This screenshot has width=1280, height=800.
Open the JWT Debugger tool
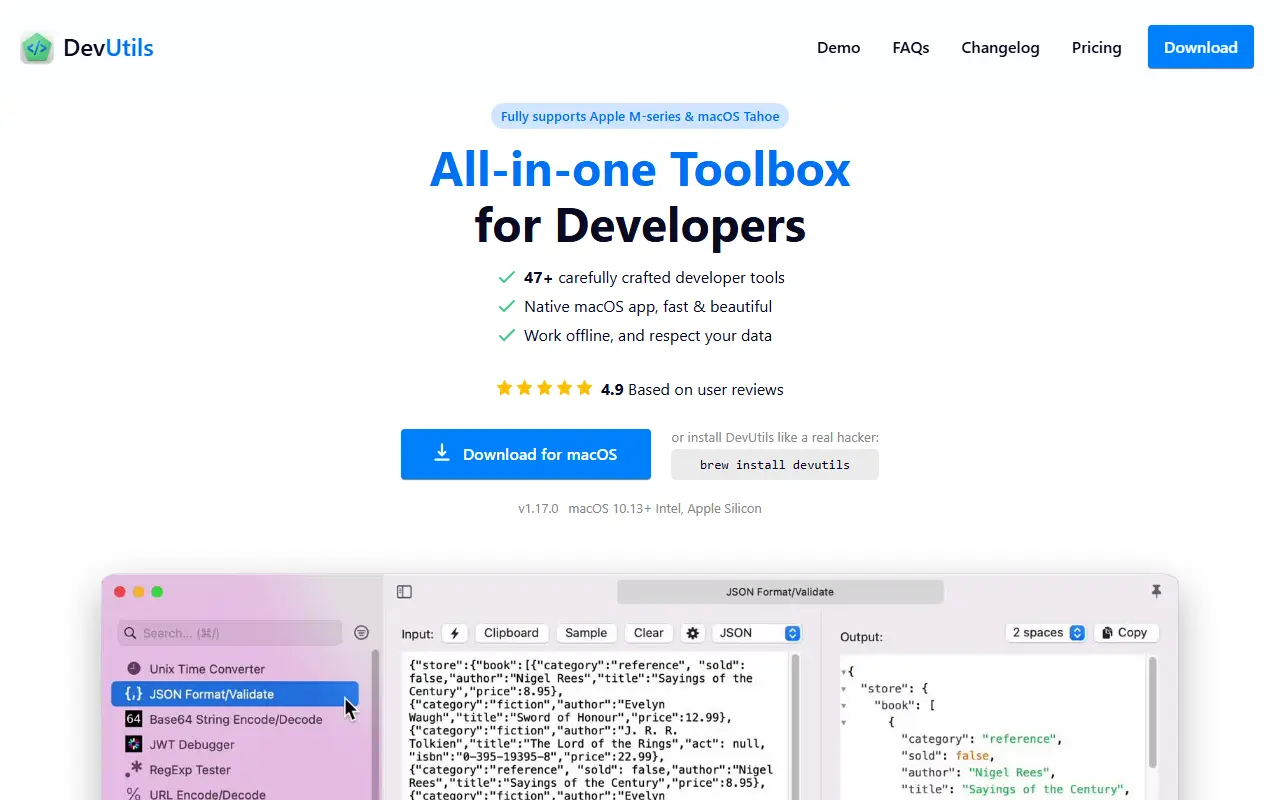(x=192, y=744)
